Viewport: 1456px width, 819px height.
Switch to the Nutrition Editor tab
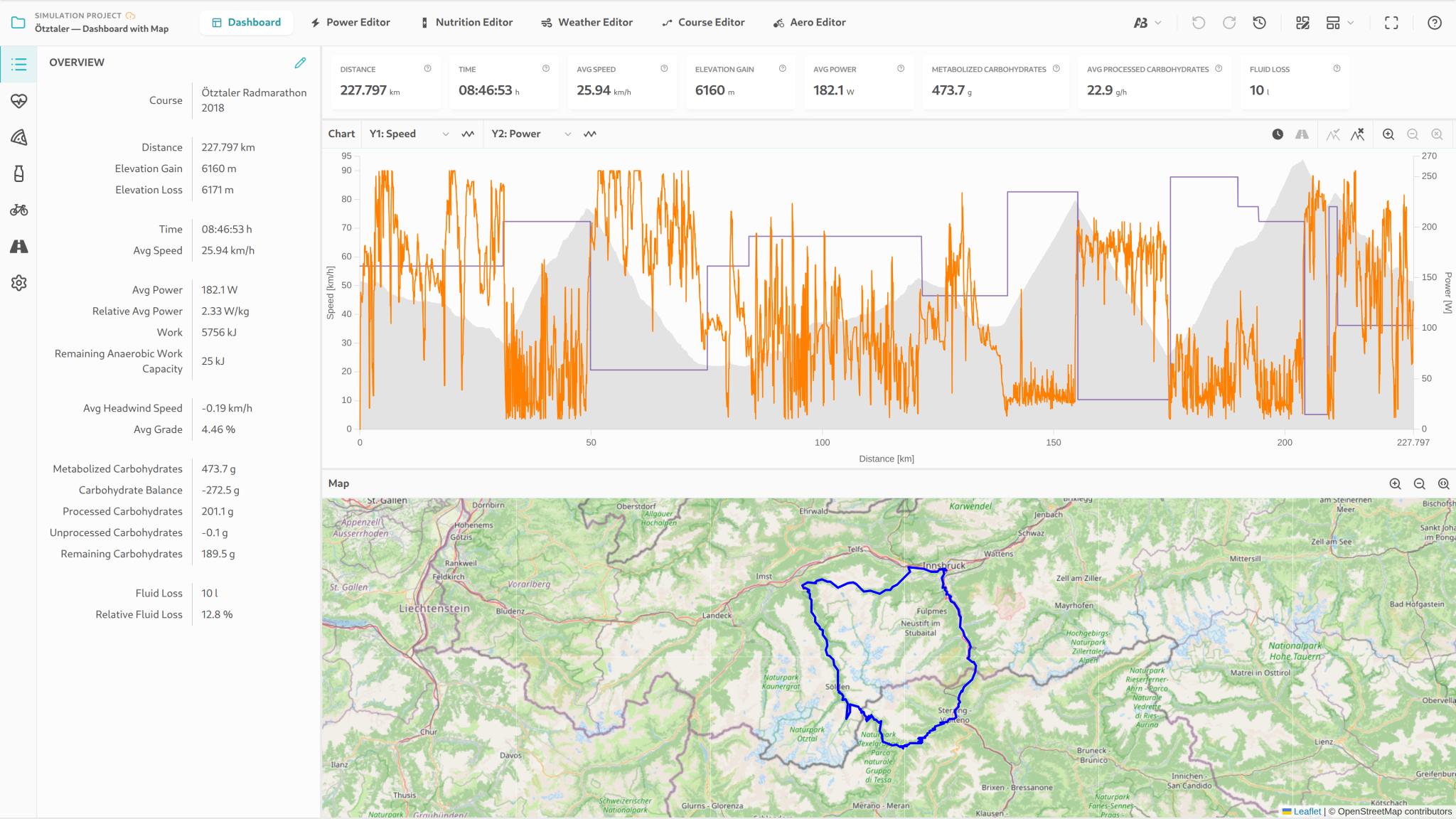click(x=466, y=23)
